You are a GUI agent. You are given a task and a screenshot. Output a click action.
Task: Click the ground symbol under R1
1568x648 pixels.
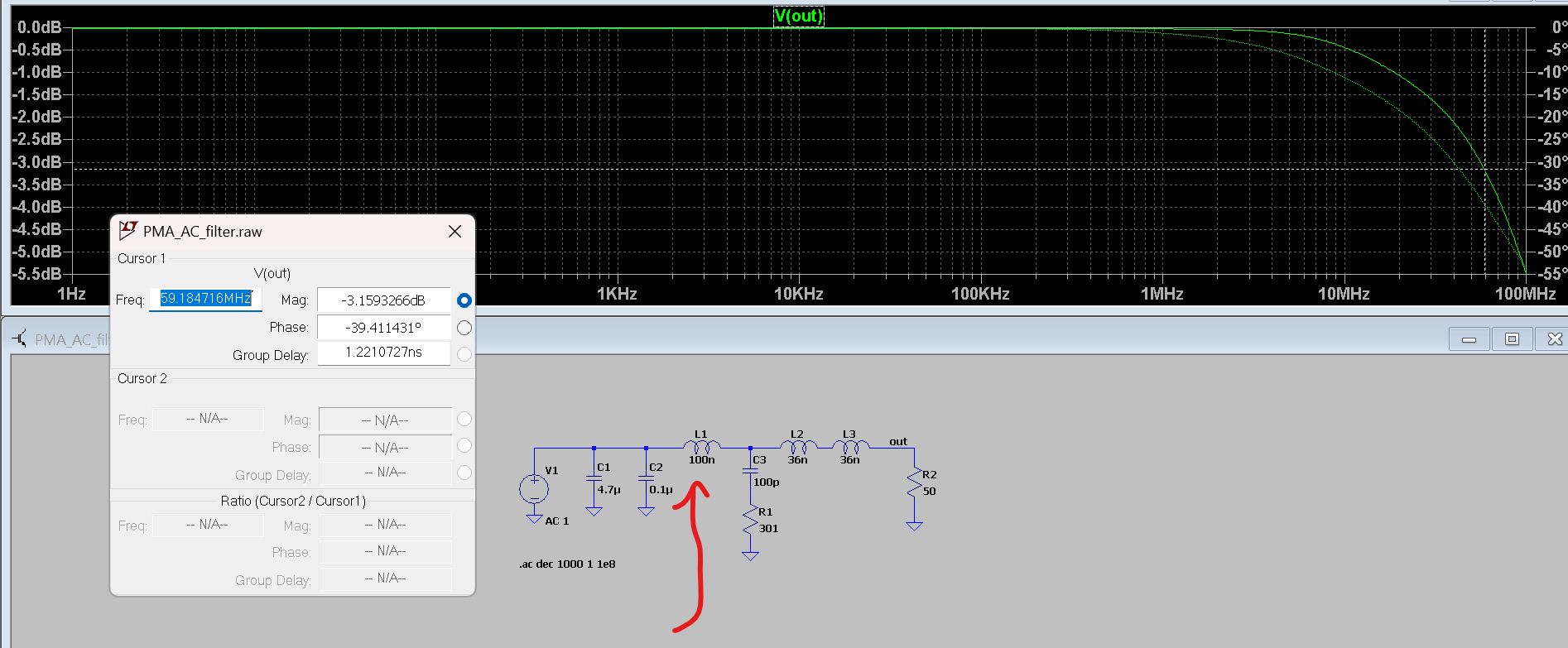(x=750, y=556)
